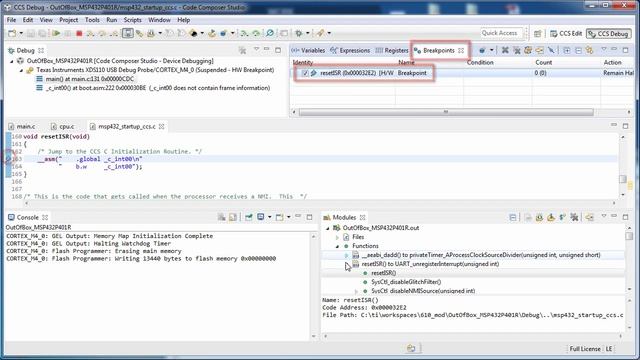Click the red Terminate debug session icon
The height and width of the screenshot is (360, 640).
coord(79,33)
